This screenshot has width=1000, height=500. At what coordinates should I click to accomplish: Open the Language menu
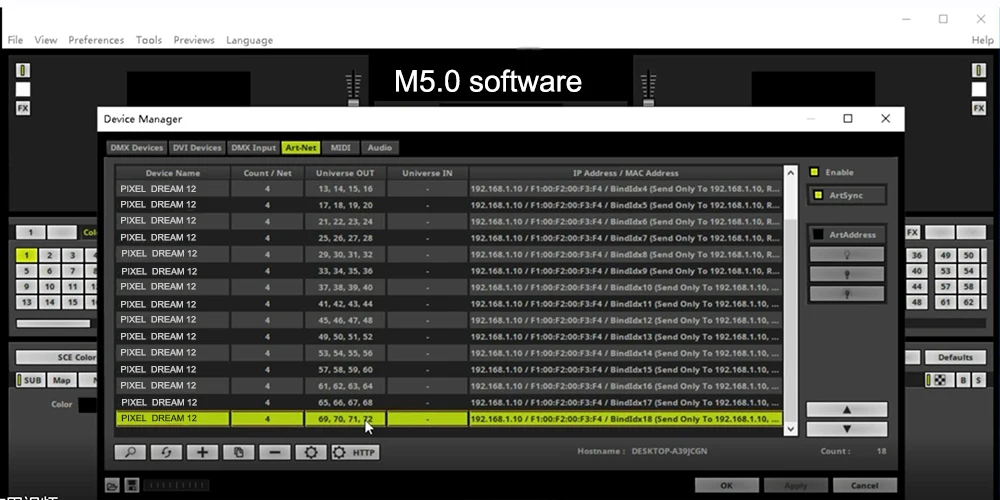click(249, 40)
